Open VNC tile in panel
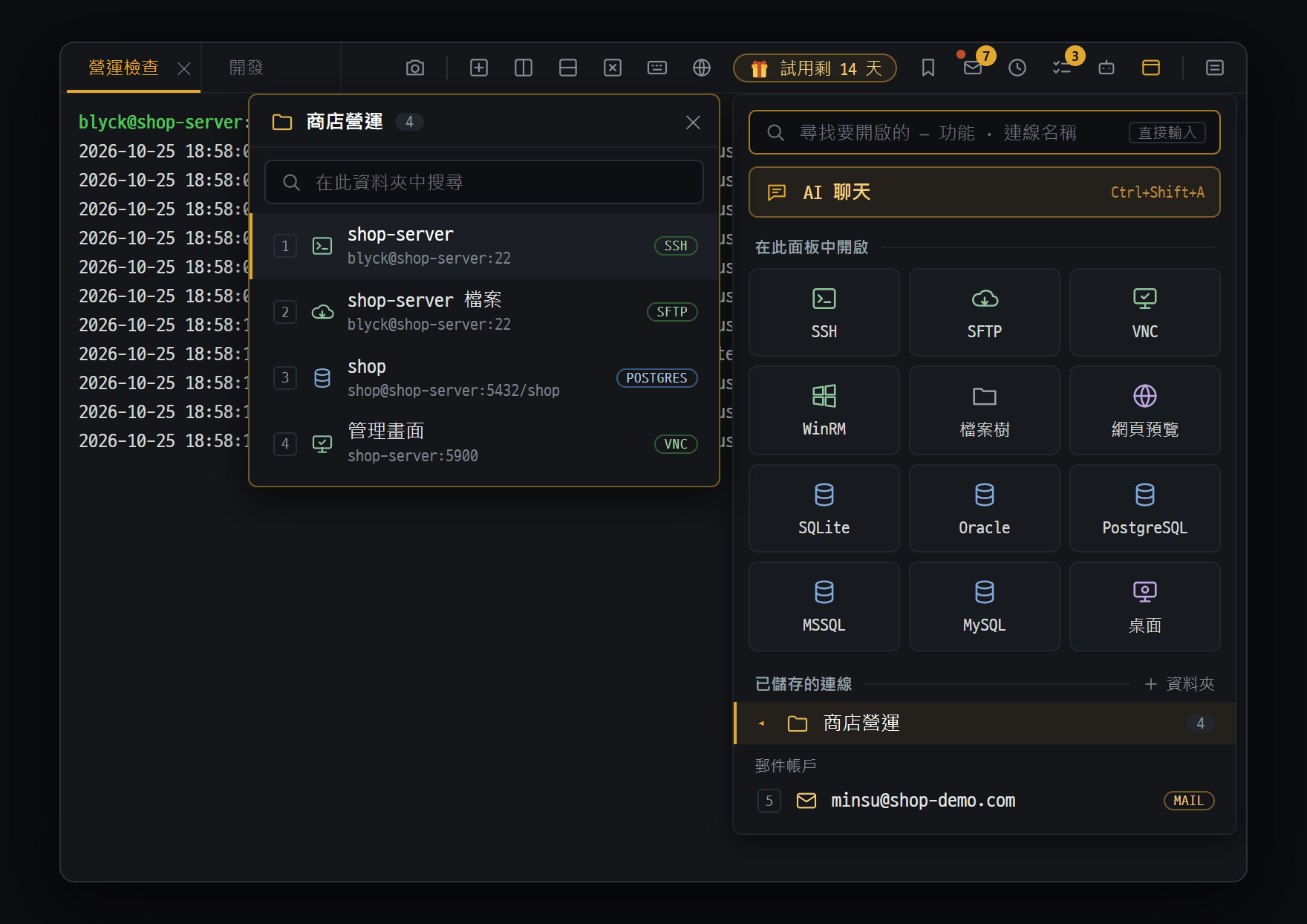Viewport: 1307px width, 924px height. 1145,313
